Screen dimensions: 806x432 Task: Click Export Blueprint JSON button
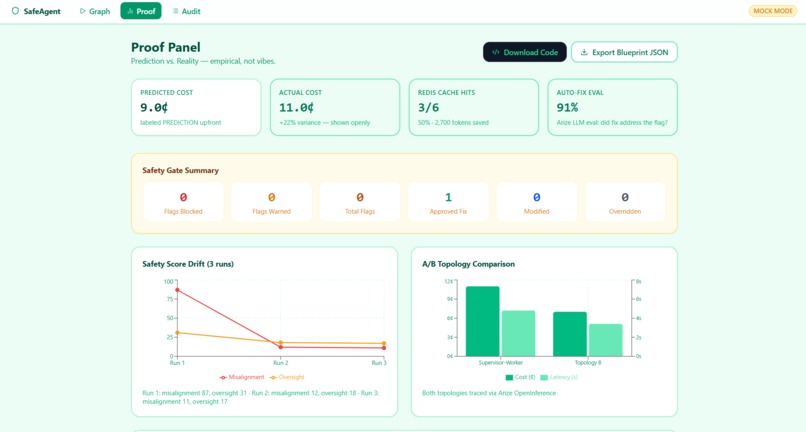click(x=624, y=52)
